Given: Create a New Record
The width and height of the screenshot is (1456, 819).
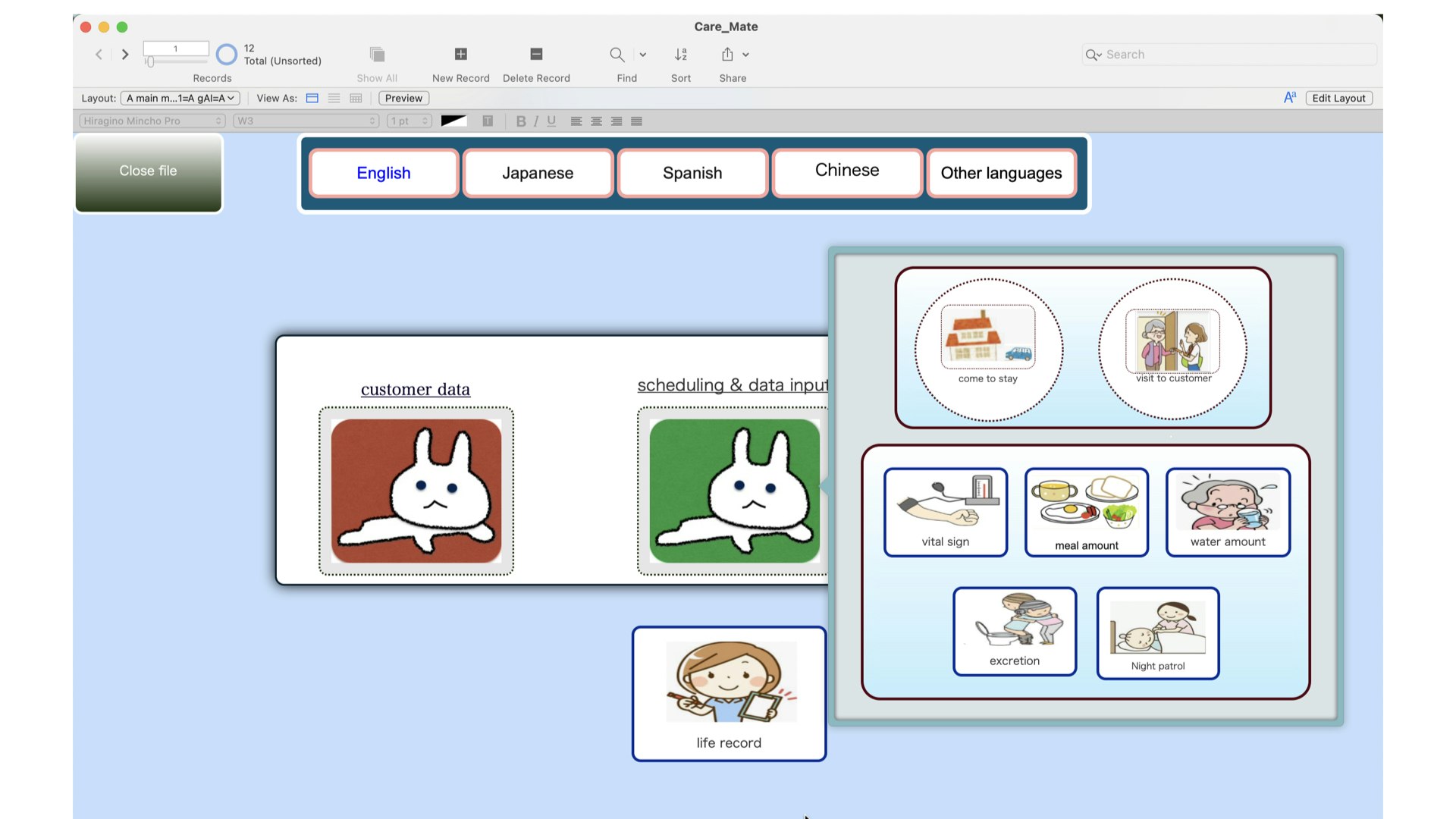Looking at the screenshot, I should [460, 54].
